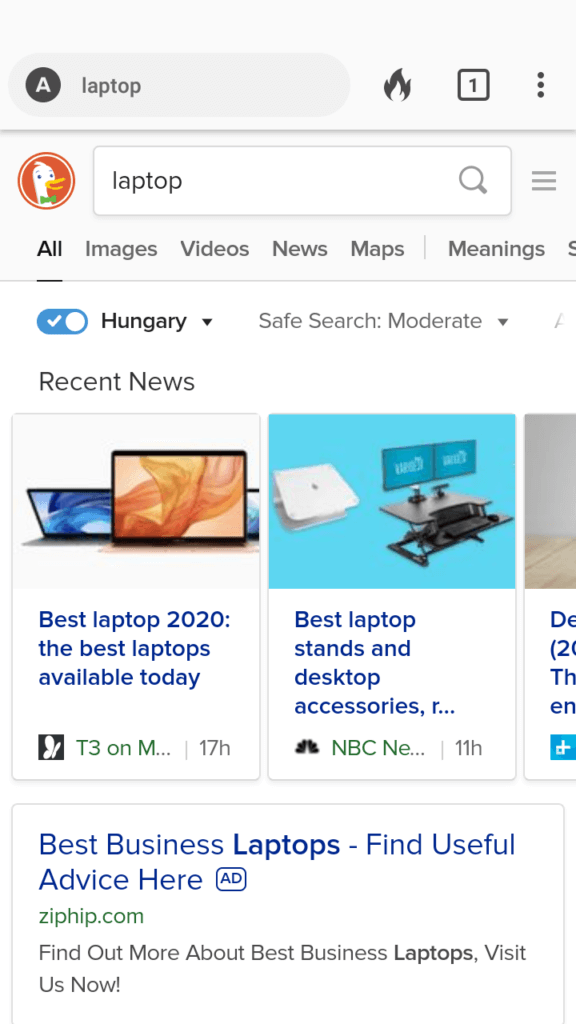Open the Best Business Laptops ad link
Viewport: 576px width, 1024px height.
point(277,862)
